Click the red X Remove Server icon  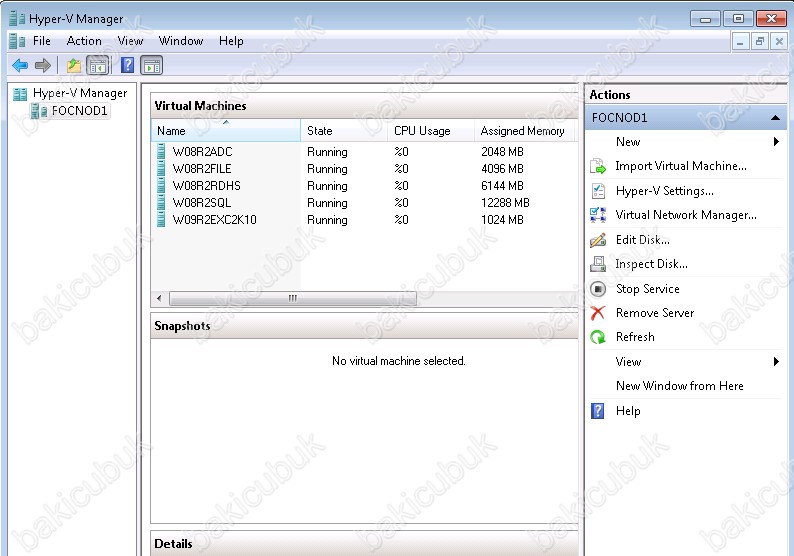[x=598, y=313]
